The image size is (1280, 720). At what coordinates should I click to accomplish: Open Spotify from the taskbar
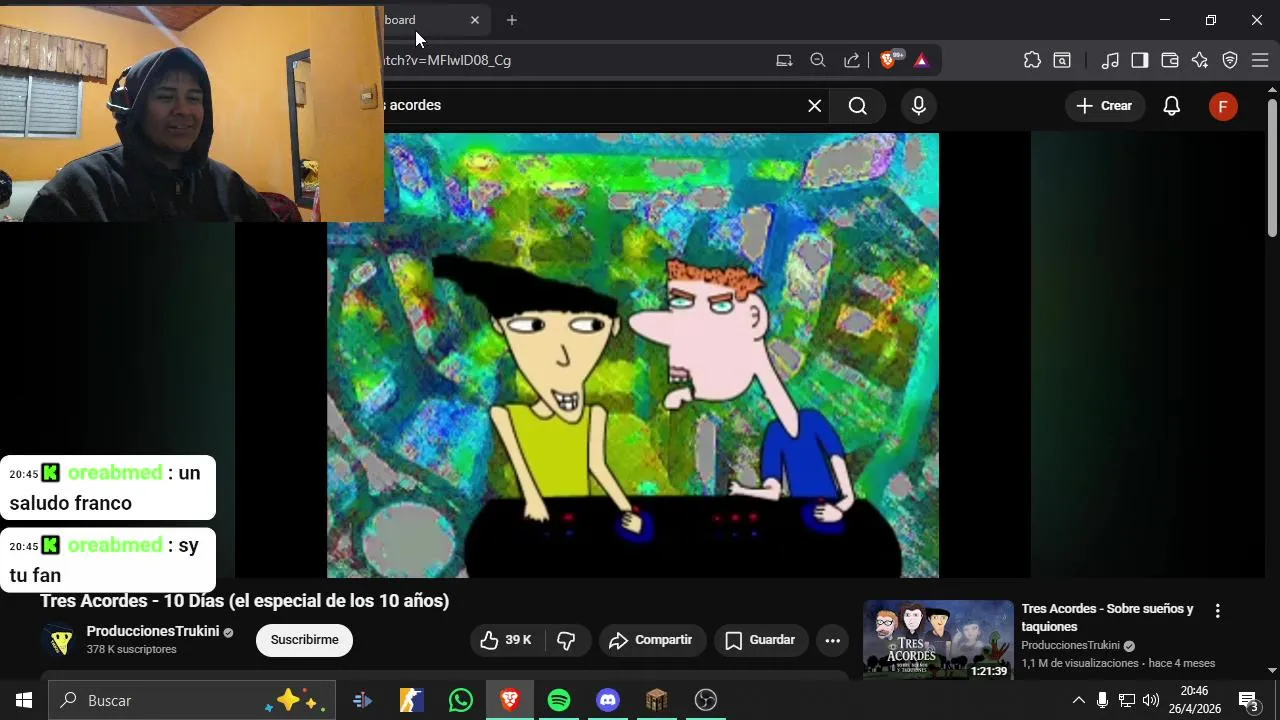coord(559,700)
